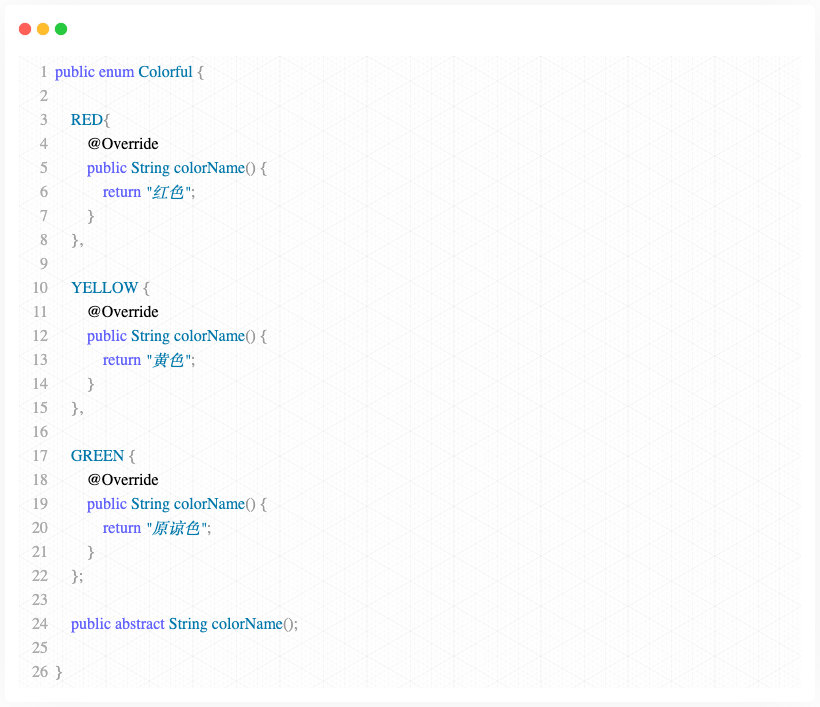Click the YELLOW enum constant
This screenshot has width=820, height=707.
point(105,288)
